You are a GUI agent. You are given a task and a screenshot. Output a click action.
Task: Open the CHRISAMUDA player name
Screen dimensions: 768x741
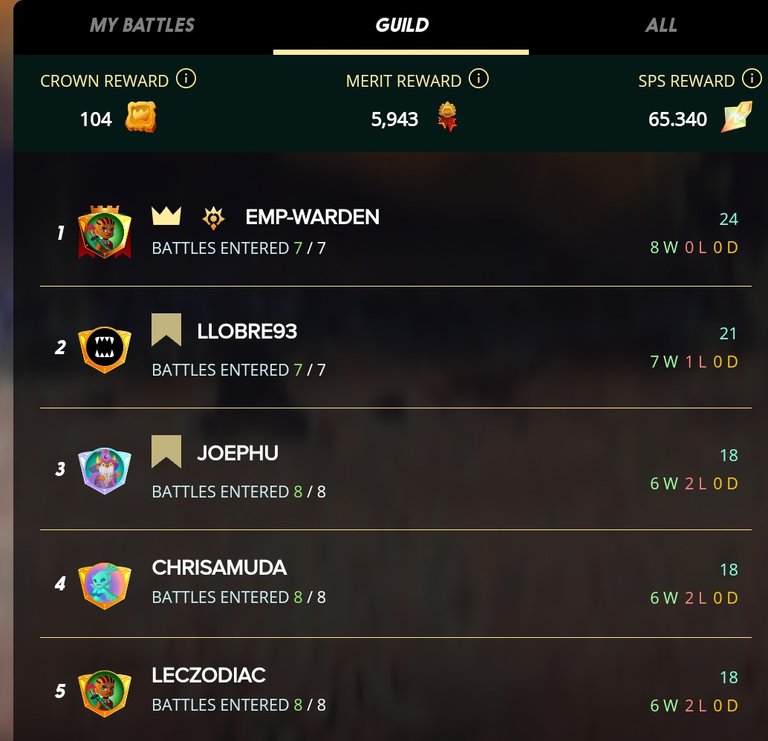click(219, 568)
